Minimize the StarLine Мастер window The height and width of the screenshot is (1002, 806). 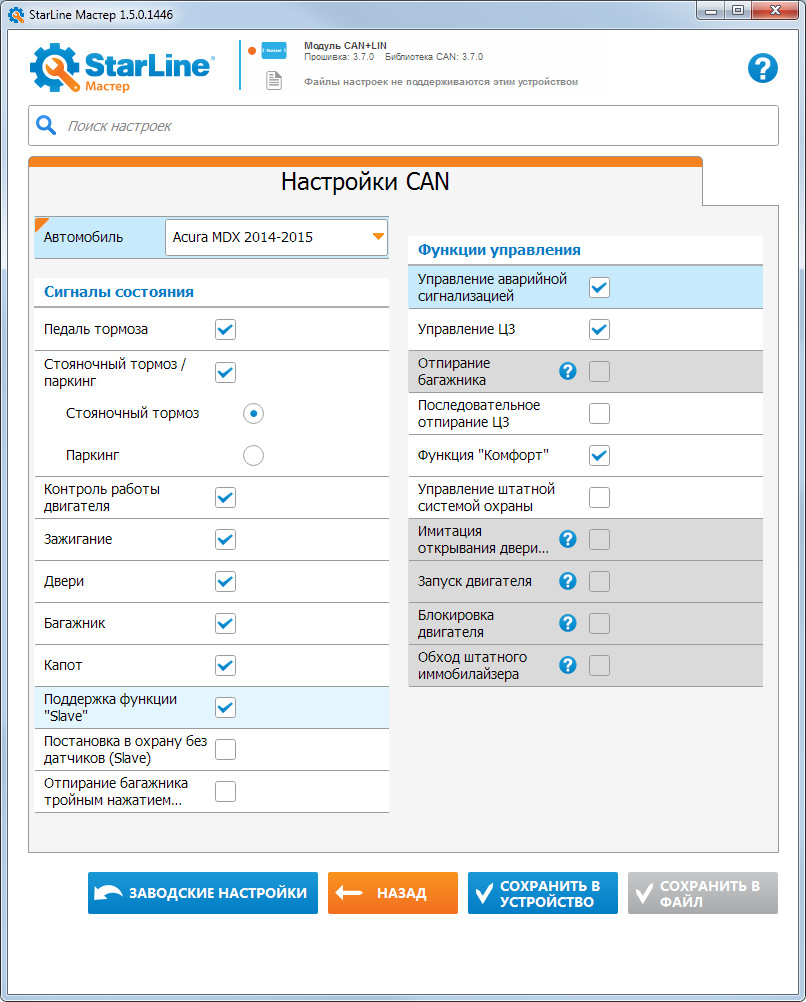(711, 10)
